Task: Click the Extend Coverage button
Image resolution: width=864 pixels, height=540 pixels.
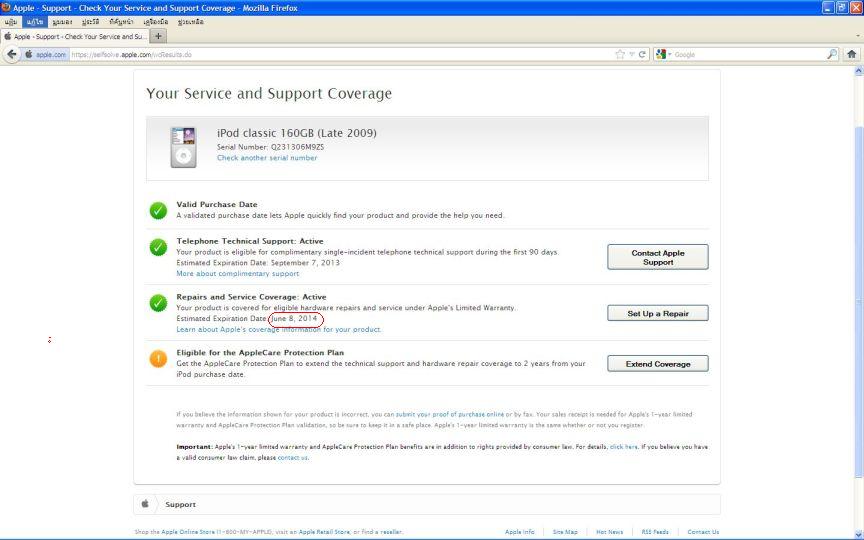Action: coord(657,364)
